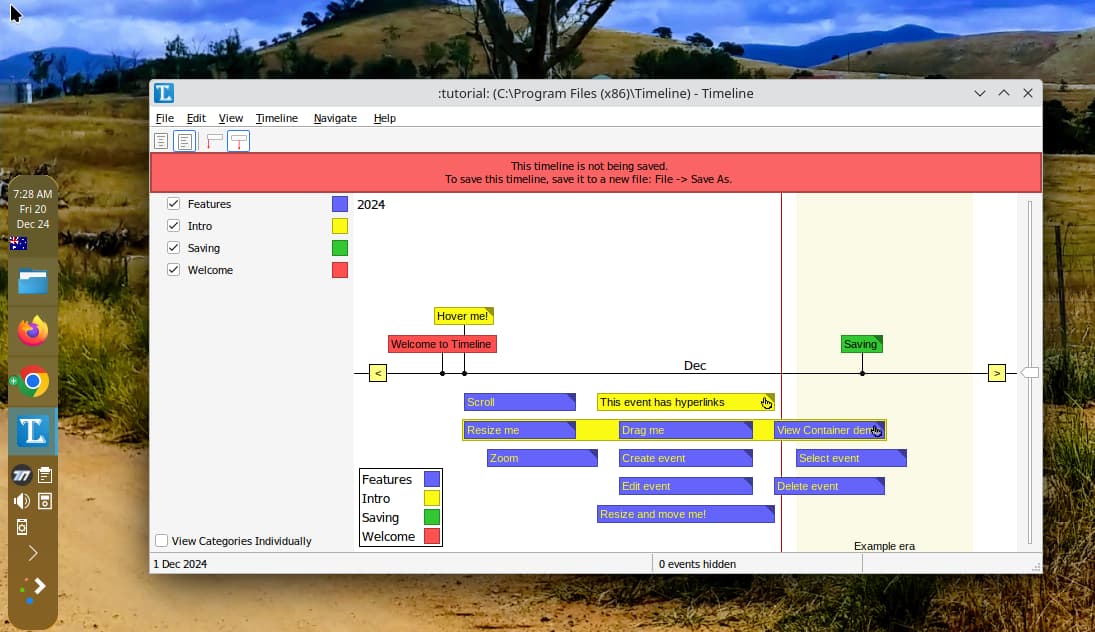Open the application launcher at the dock bottom

[33, 588]
